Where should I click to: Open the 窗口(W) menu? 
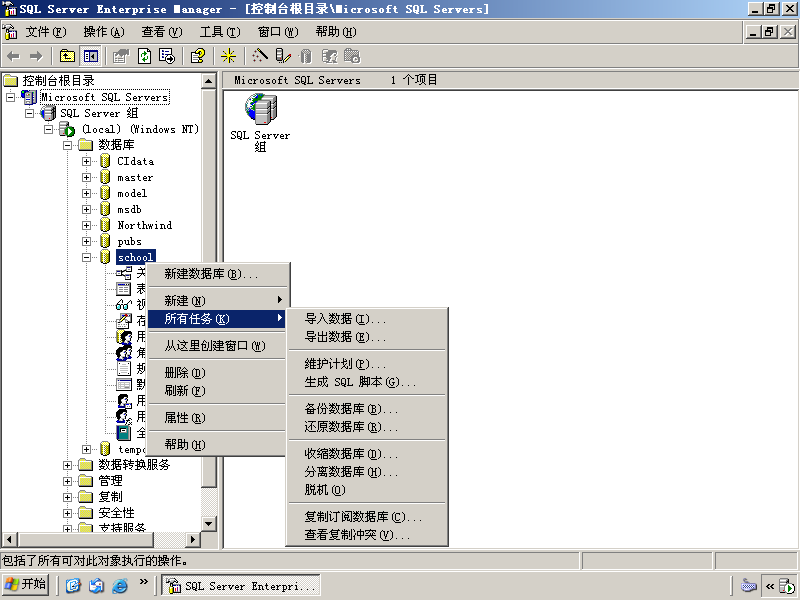[x=278, y=32]
